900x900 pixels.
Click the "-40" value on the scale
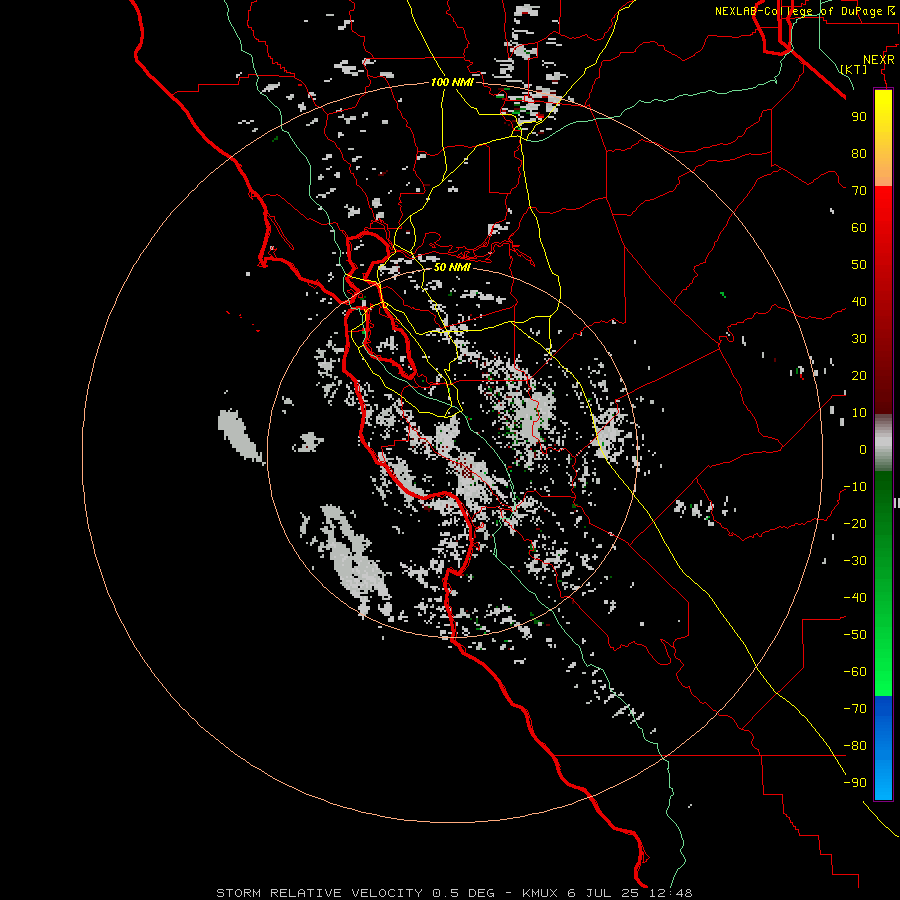pos(855,598)
